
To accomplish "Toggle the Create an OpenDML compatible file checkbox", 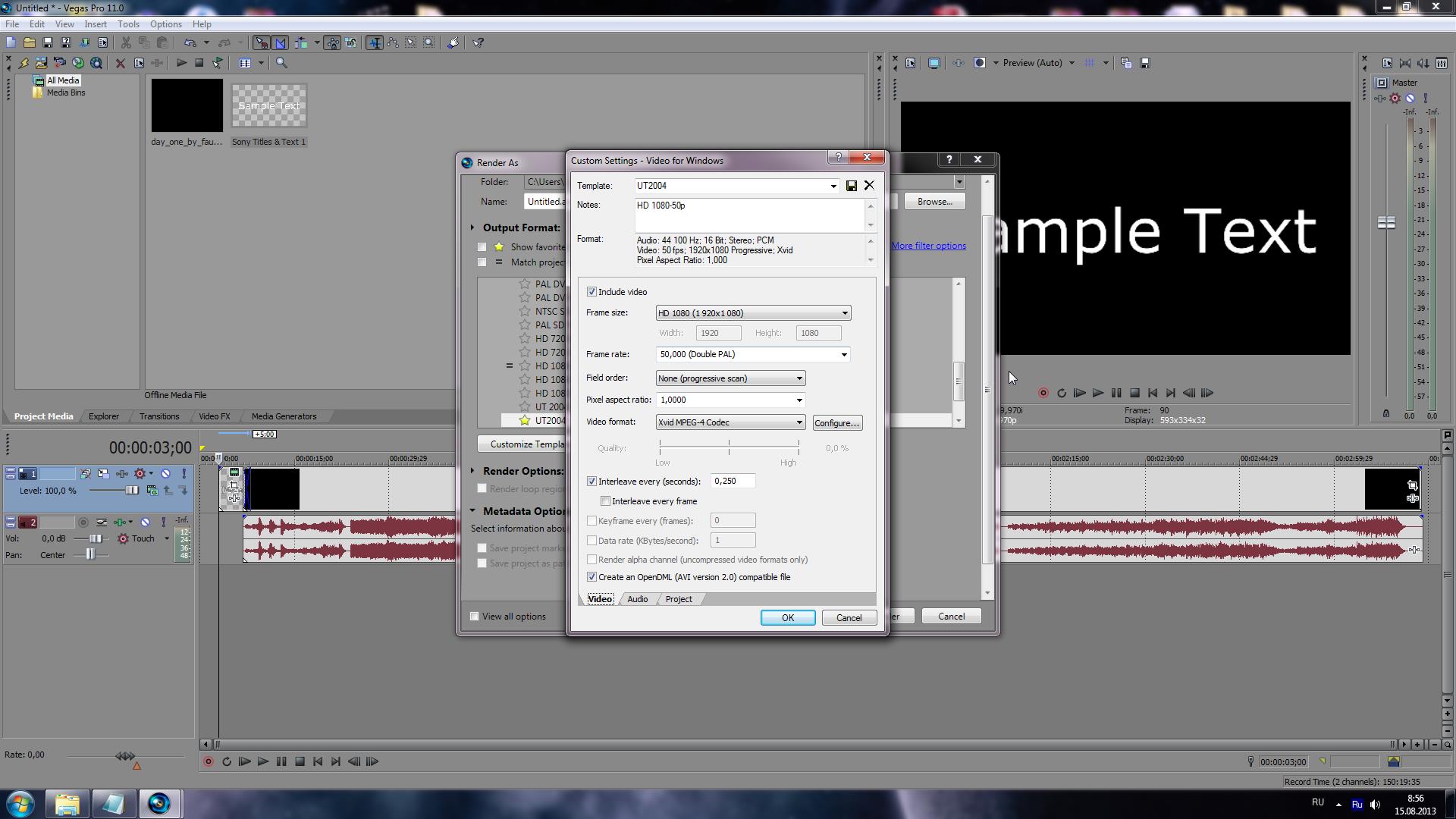I will 591,577.
